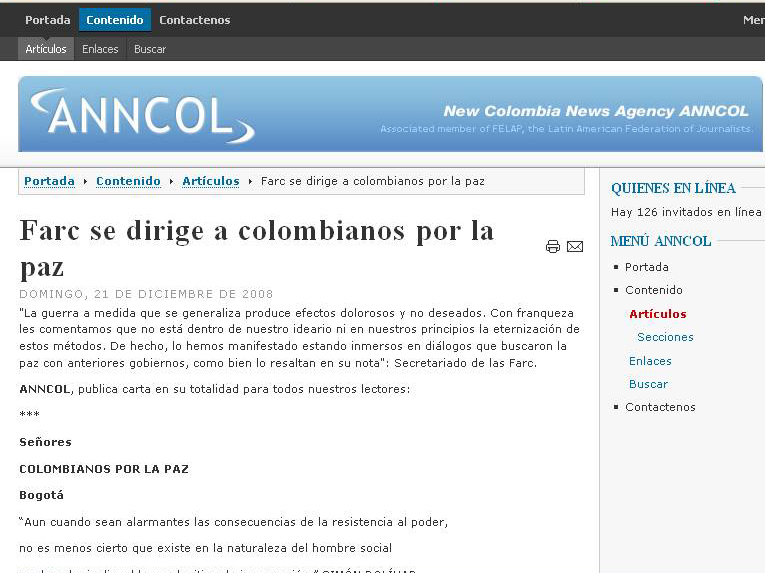
Task: Open Contenido in Menú ANNCOL sidebar
Action: coord(654,290)
